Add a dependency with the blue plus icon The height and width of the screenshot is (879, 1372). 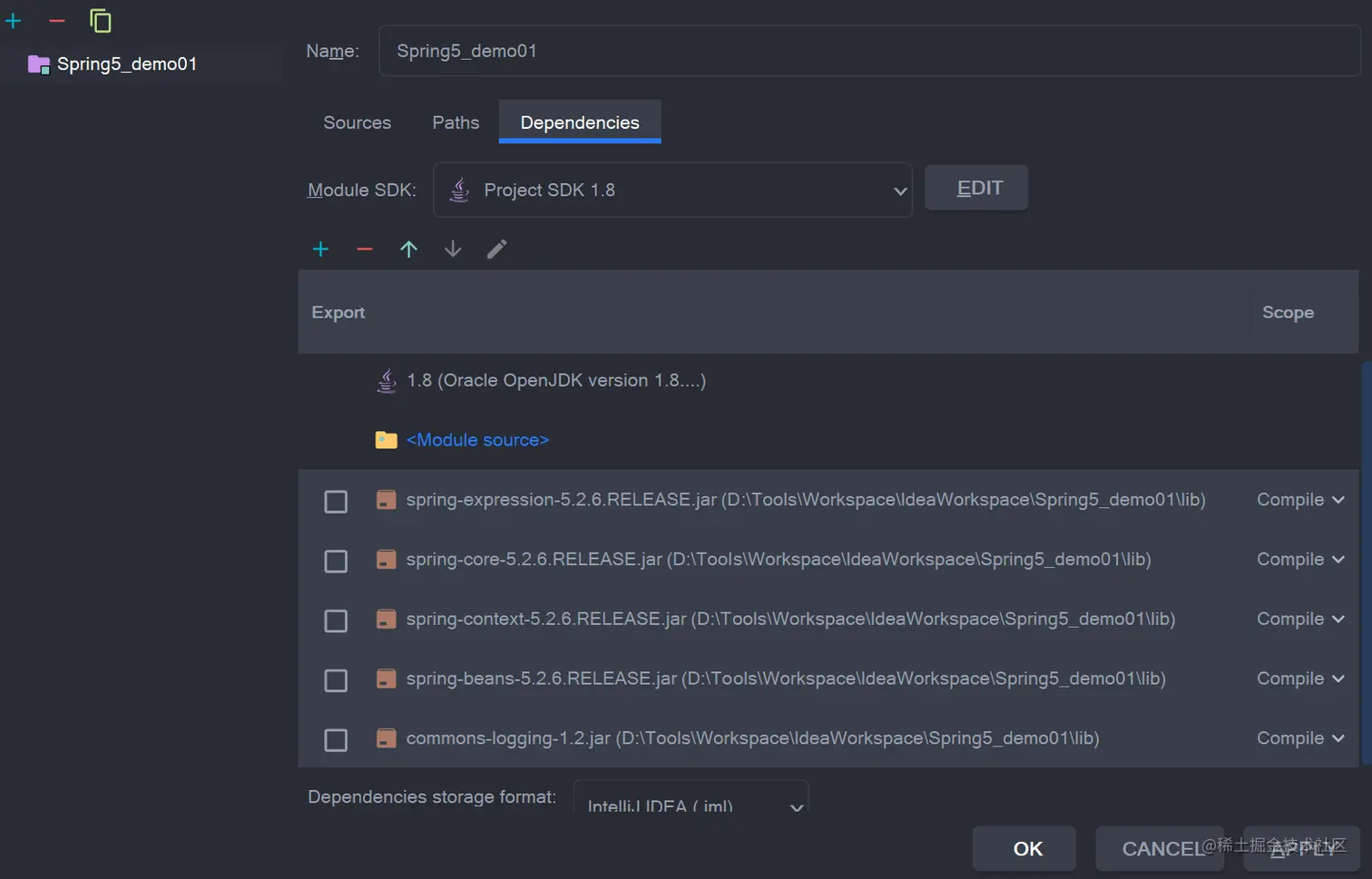[x=320, y=249]
